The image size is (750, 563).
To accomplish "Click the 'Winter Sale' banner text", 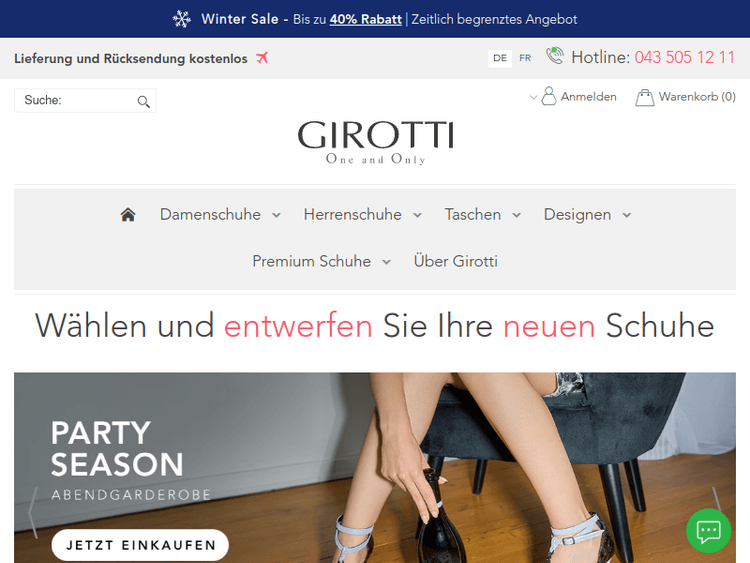I will point(240,19).
